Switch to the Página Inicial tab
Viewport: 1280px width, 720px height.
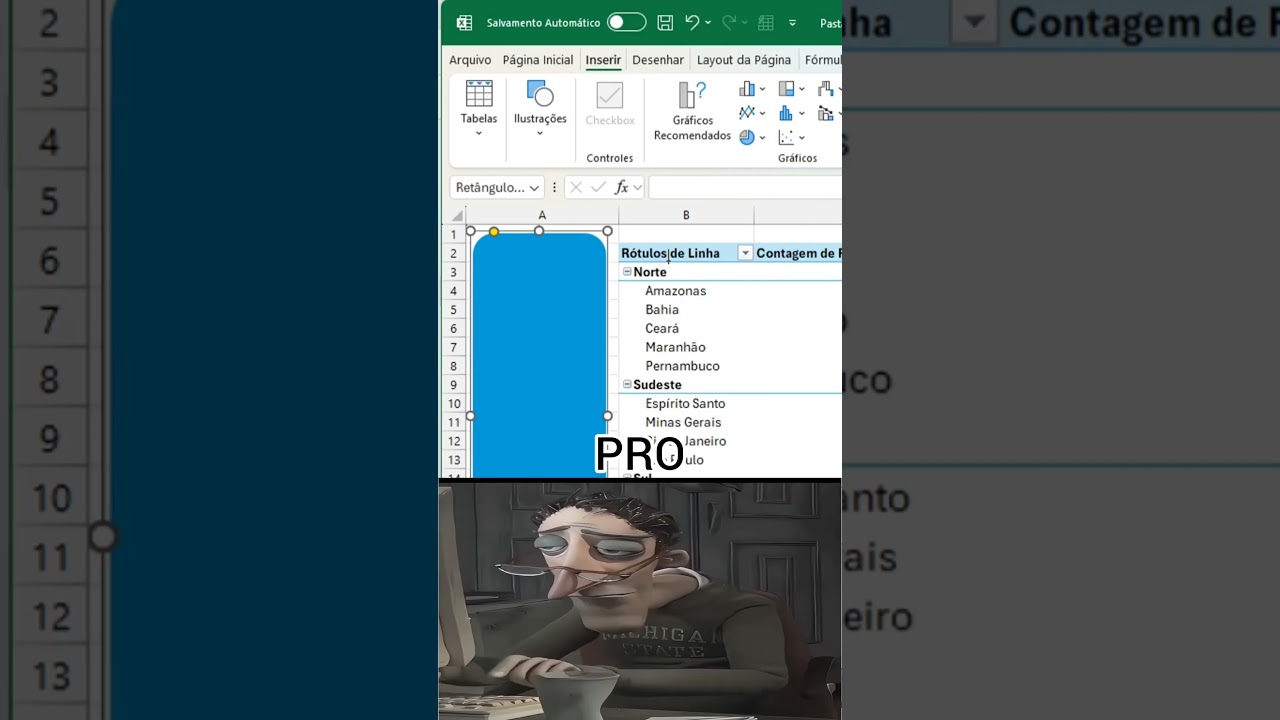pos(538,60)
